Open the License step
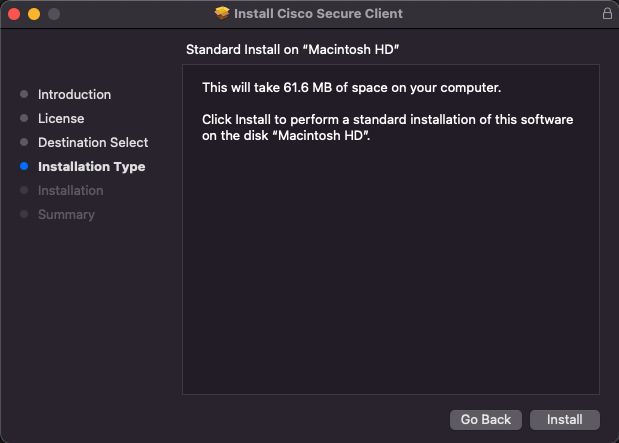Screen dimensions: 619x443 pos(61,119)
